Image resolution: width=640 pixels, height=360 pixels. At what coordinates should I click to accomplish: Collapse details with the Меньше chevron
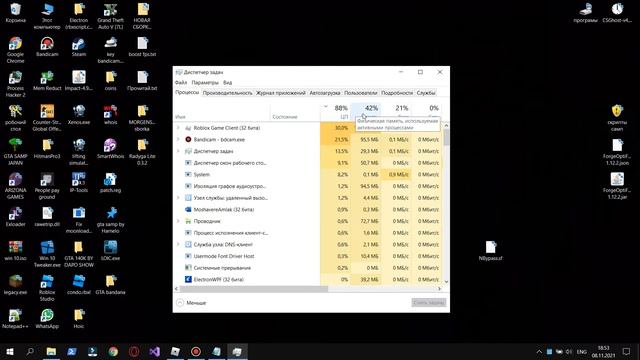(x=180, y=303)
